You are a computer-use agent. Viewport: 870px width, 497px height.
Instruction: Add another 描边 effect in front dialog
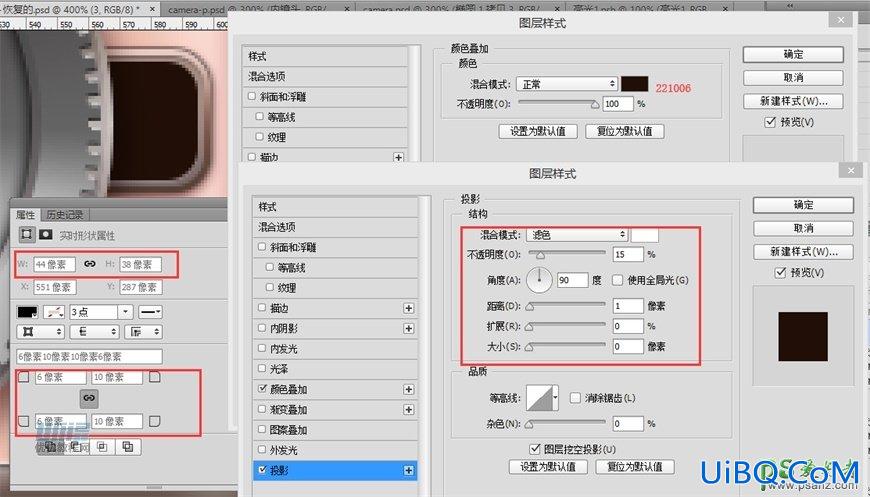click(409, 308)
